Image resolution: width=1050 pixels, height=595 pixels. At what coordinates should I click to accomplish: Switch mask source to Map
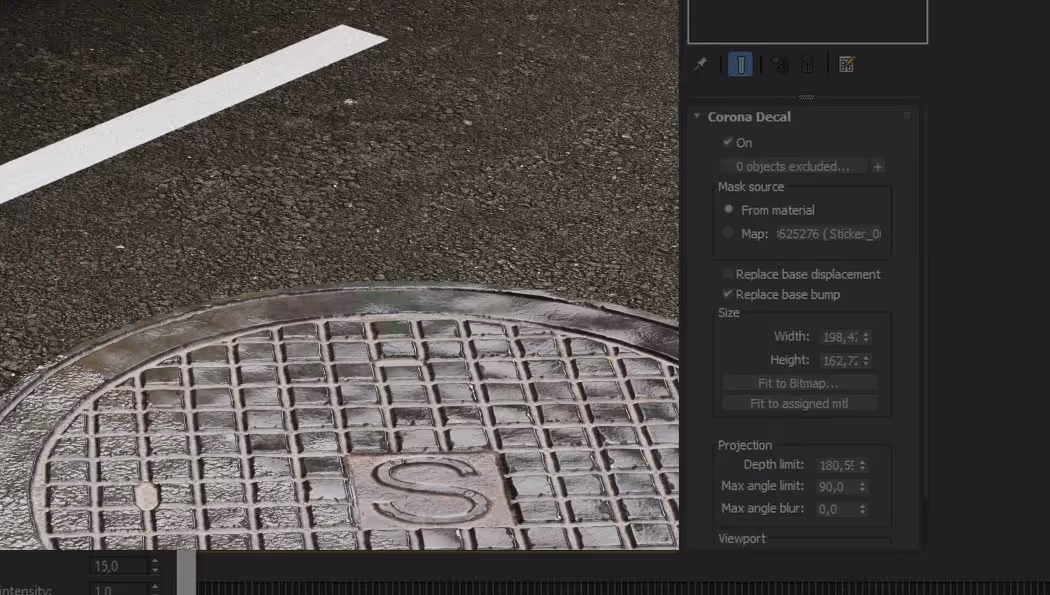(x=728, y=232)
